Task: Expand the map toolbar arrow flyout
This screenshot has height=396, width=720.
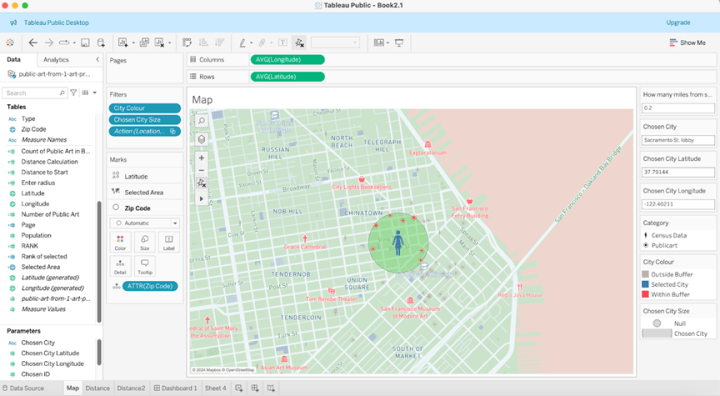Action: tap(202, 199)
